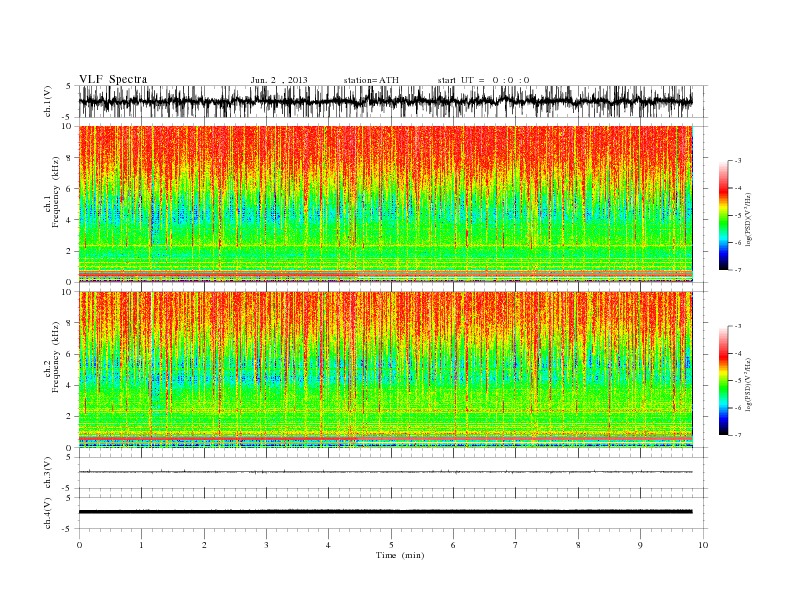
Task: Click the "2" kHz tick of ch.2 spectrogram
Action: coord(70,416)
